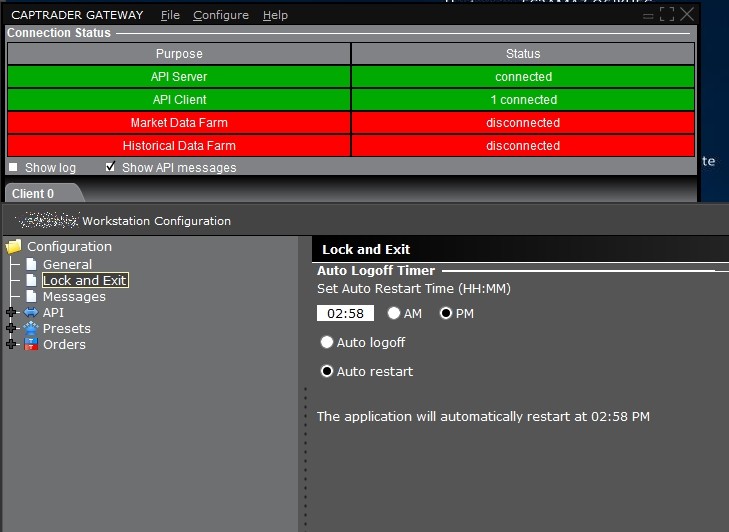Select General in the configuration tree
The width and height of the screenshot is (729, 532).
tap(67, 264)
